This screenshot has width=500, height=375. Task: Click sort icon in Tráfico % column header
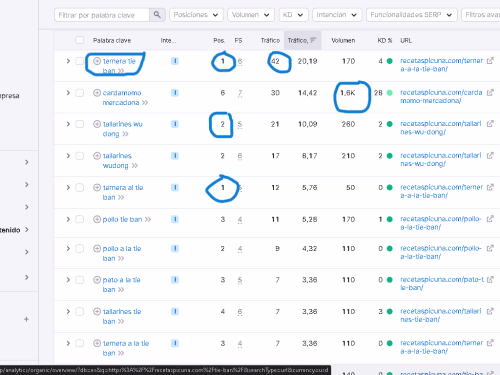pyautogui.click(x=313, y=40)
